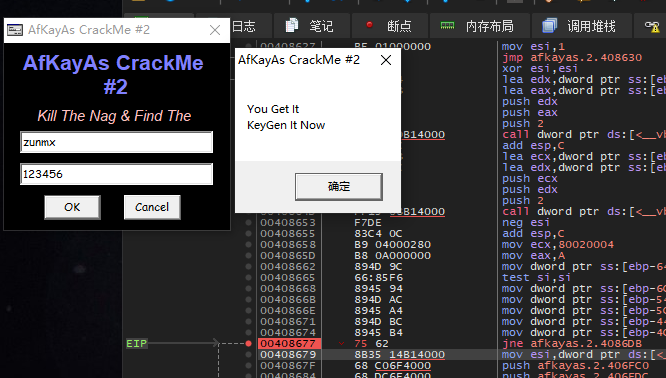Select address 00408679 row
Screen dimensions: 666x378
(x=288, y=355)
